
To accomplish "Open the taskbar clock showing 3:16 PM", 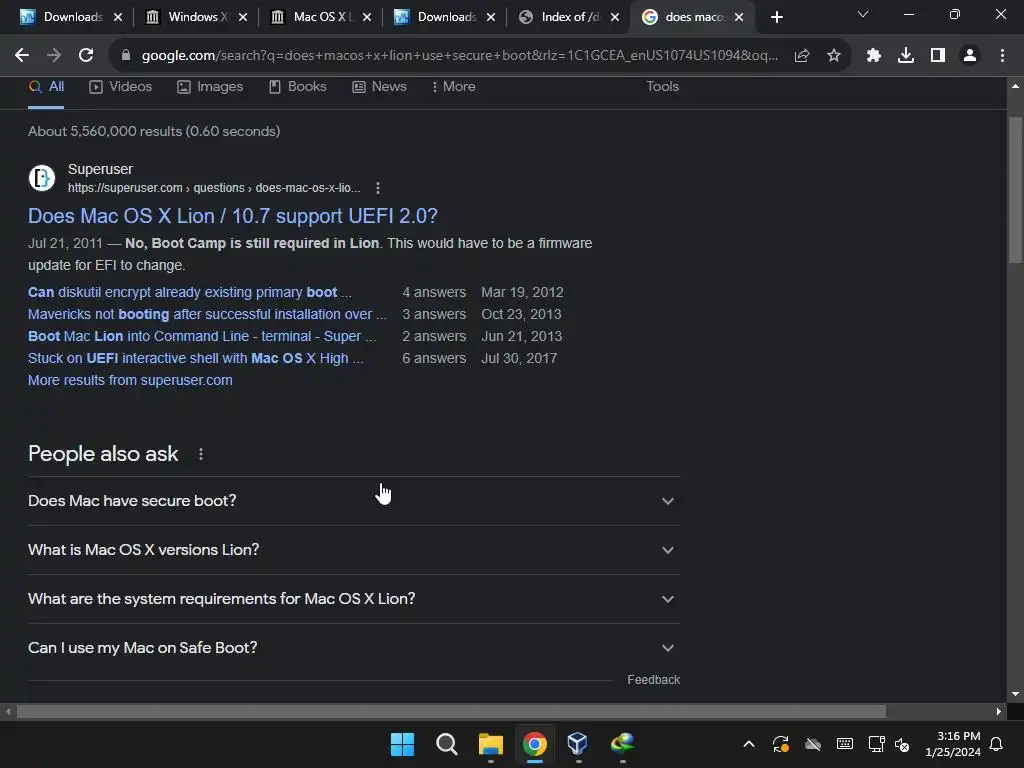I will (953, 744).
